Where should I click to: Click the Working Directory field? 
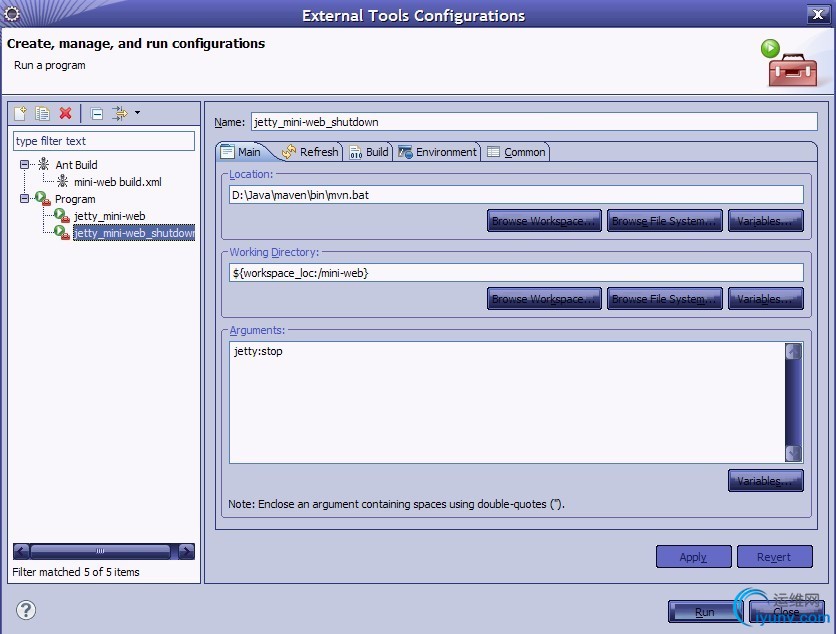point(516,272)
